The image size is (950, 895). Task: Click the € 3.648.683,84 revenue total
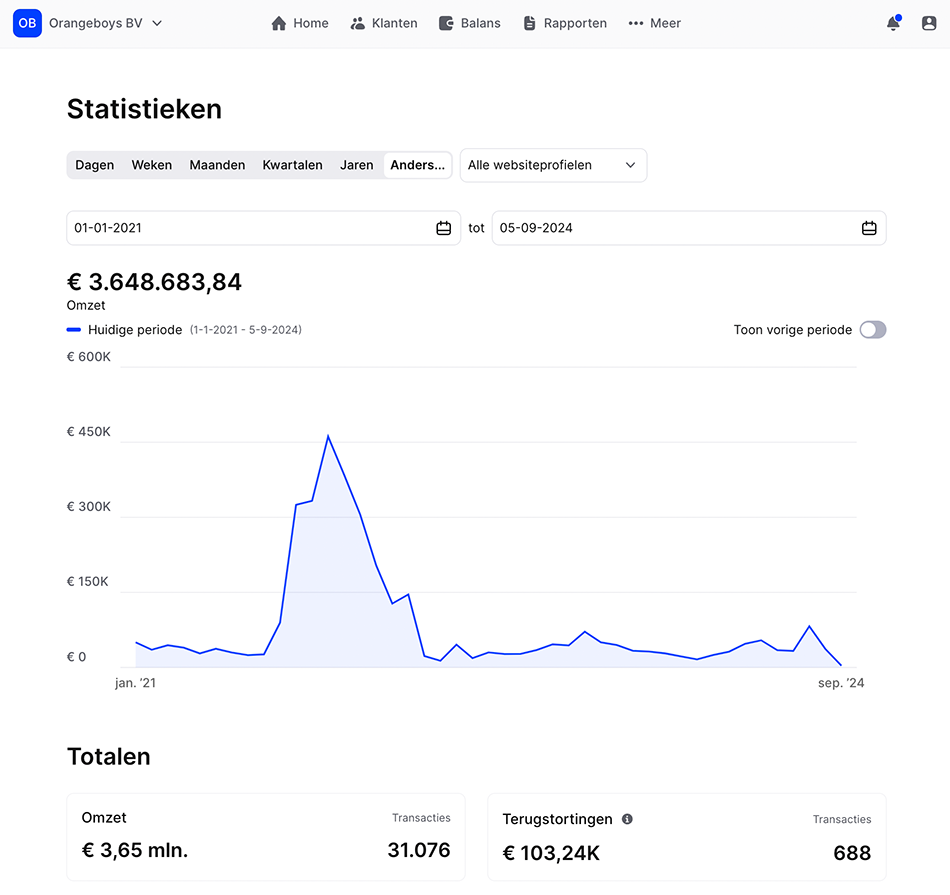pos(154,282)
